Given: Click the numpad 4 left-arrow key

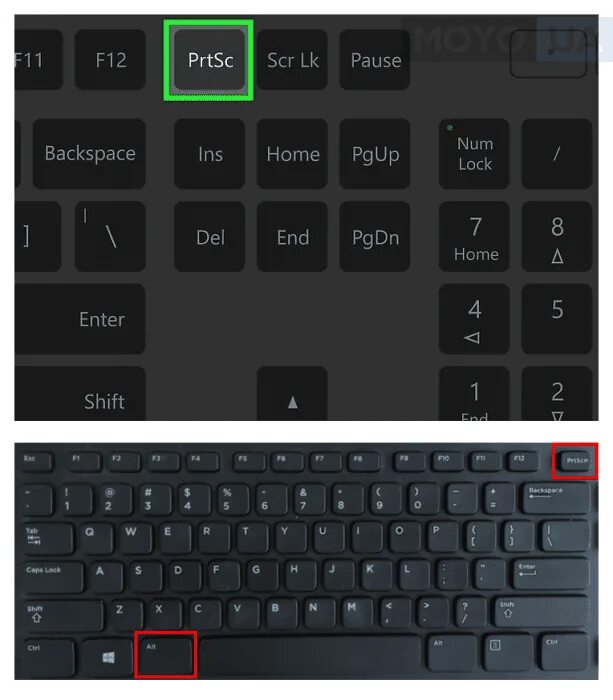Looking at the screenshot, I should pyautogui.click(x=474, y=319).
